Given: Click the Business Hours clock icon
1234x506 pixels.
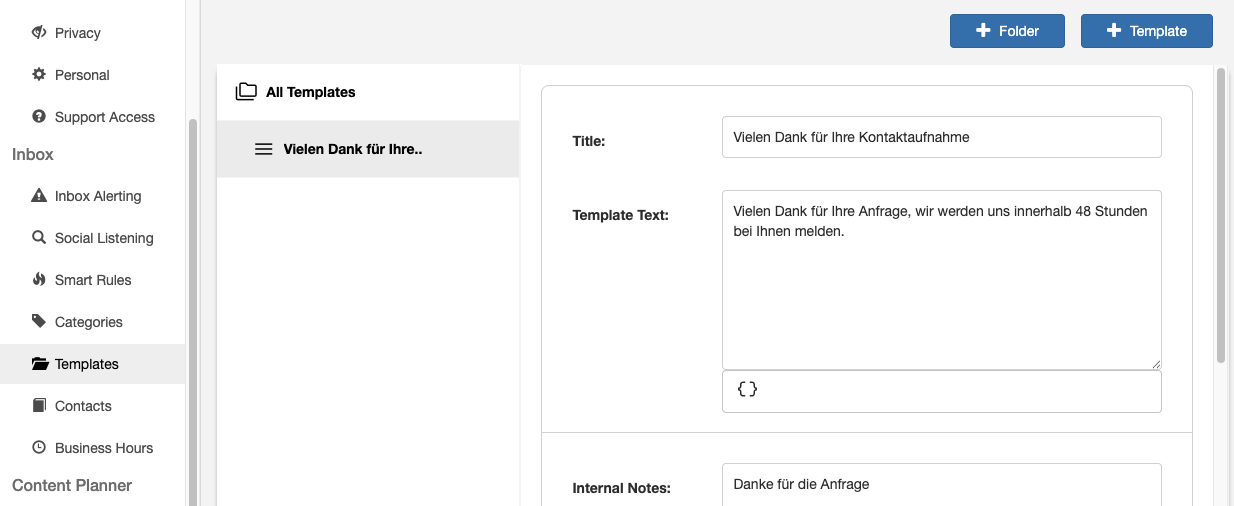Looking at the screenshot, I should [x=39, y=448].
